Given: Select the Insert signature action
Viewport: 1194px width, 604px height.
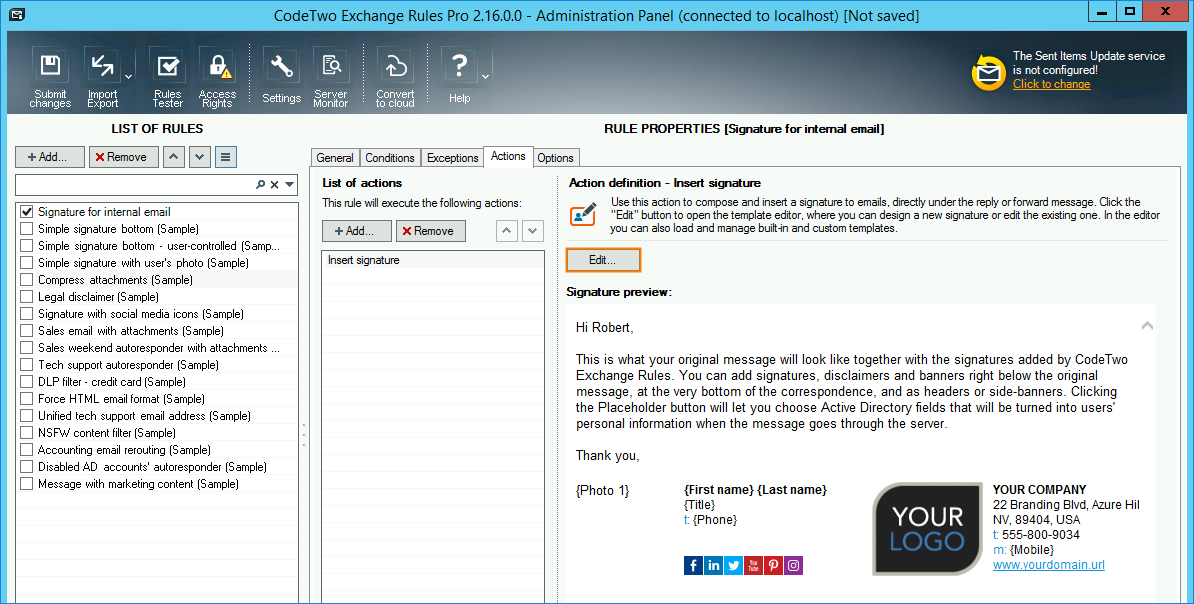Looking at the screenshot, I should (433, 260).
